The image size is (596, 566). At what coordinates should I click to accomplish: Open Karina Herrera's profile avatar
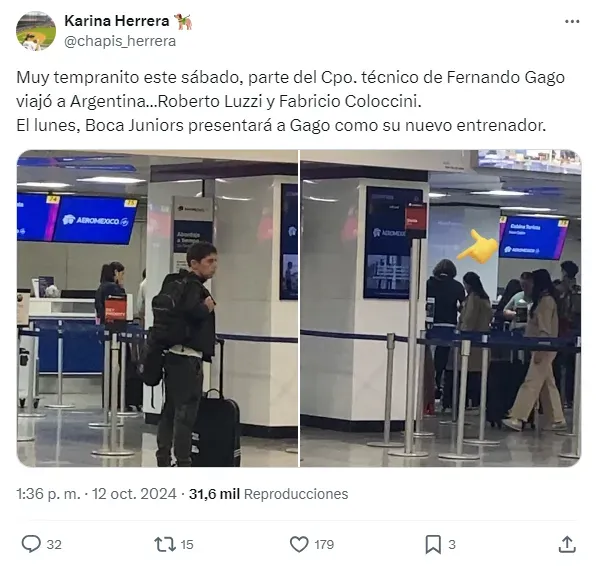pos(36,31)
